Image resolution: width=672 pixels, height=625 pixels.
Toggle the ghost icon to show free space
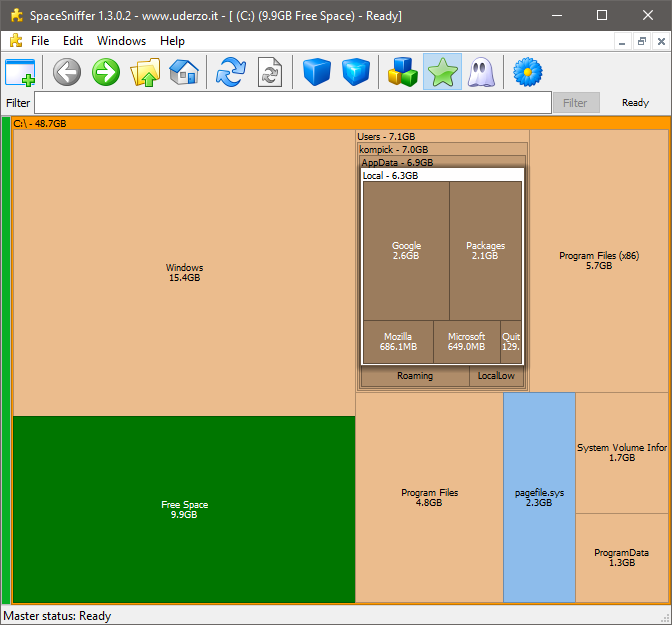click(481, 72)
